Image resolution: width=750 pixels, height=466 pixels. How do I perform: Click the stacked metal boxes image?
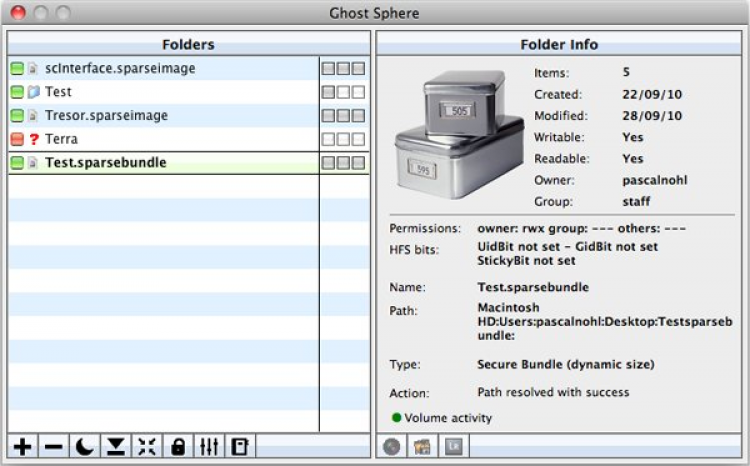[459, 134]
